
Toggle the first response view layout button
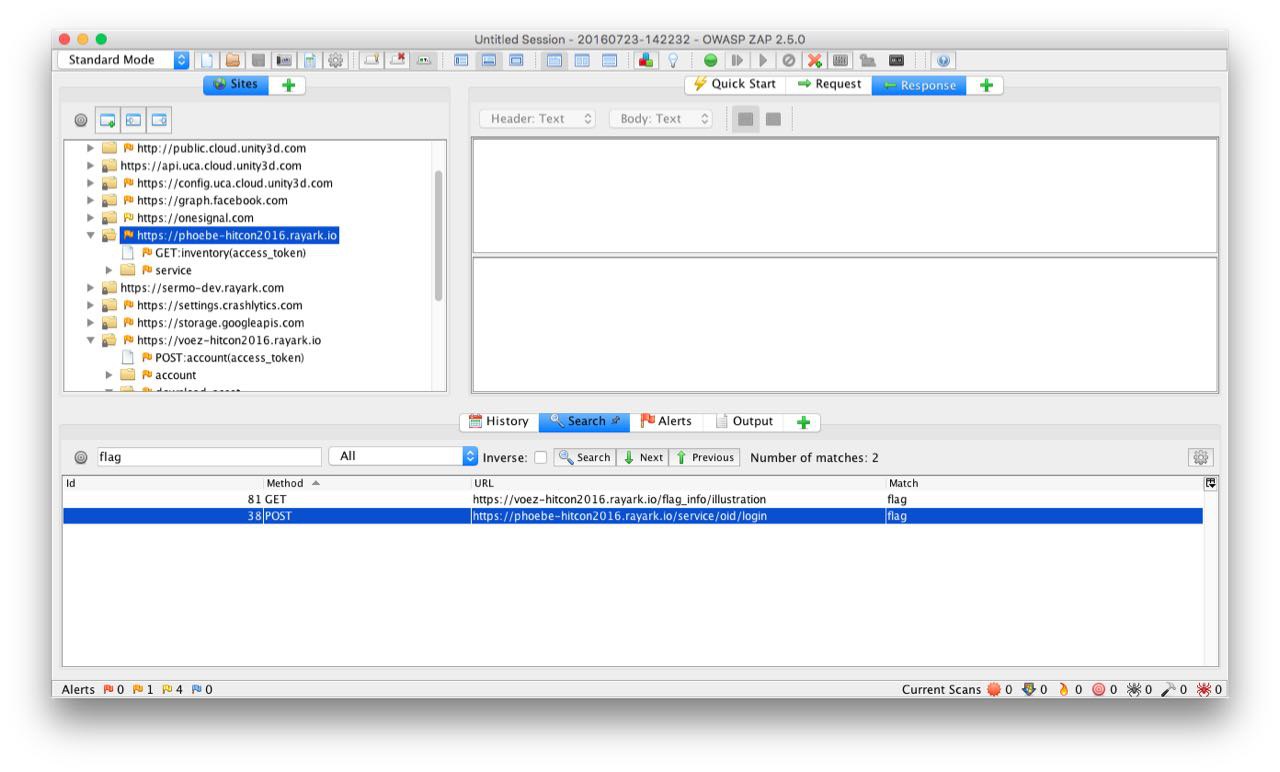[744, 119]
